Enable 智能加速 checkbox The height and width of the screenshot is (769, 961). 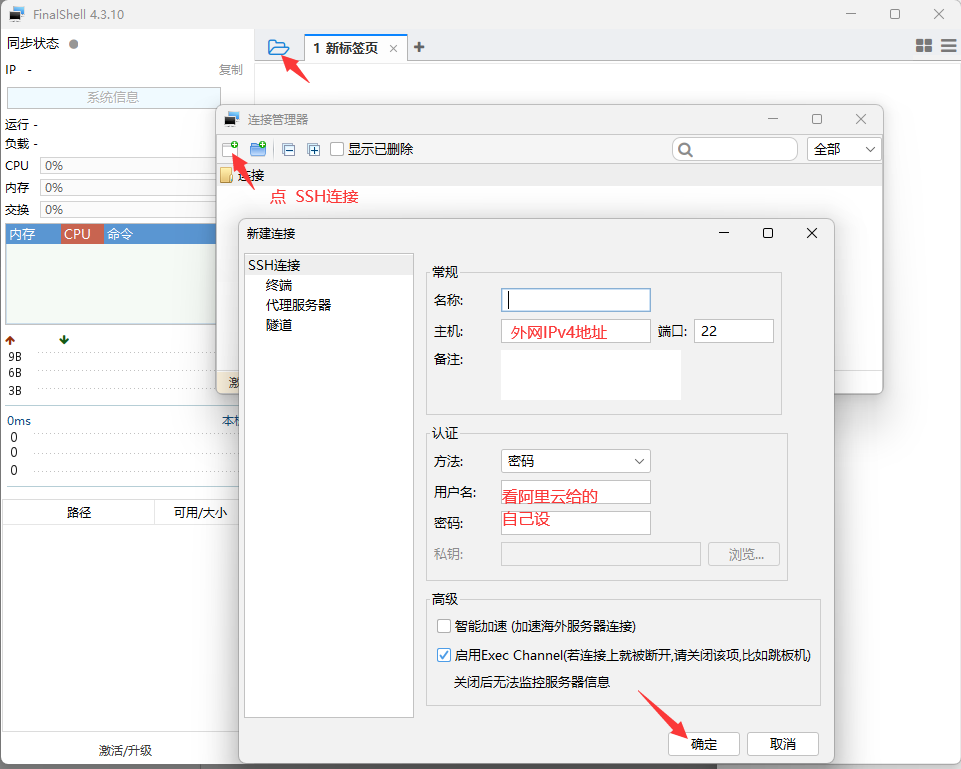coord(445,626)
